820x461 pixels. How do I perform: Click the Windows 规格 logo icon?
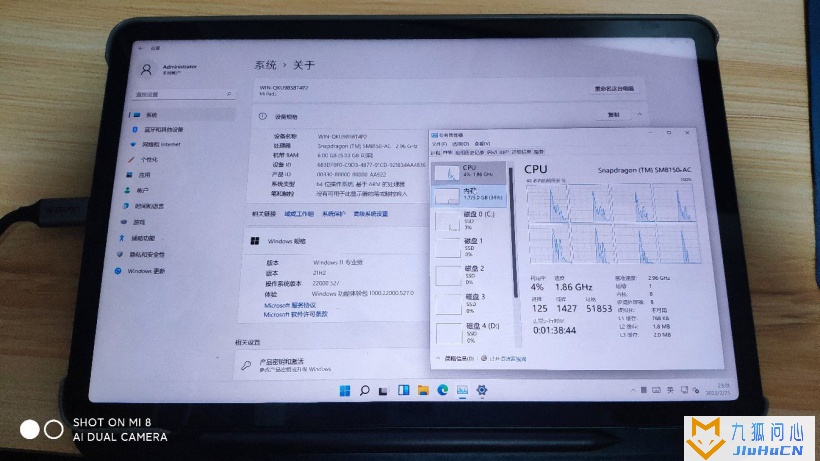tap(255, 241)
